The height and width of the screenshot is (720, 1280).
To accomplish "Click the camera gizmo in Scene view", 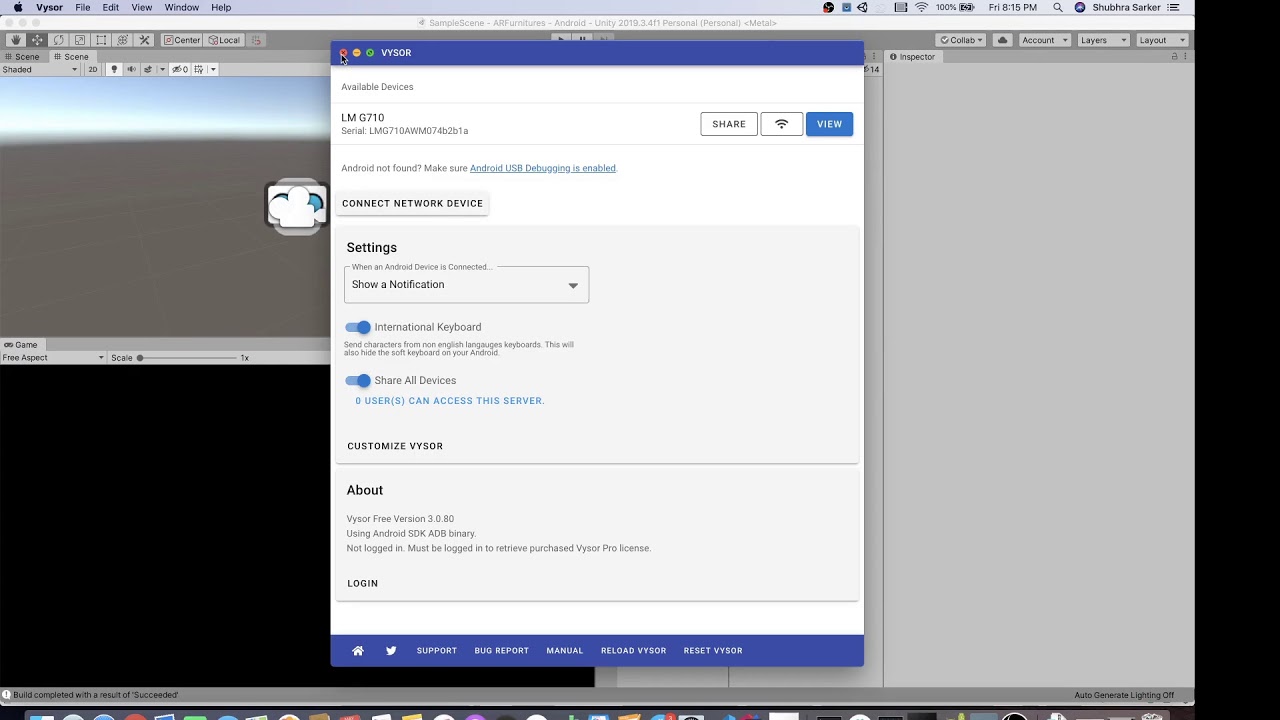I will 296,206.
